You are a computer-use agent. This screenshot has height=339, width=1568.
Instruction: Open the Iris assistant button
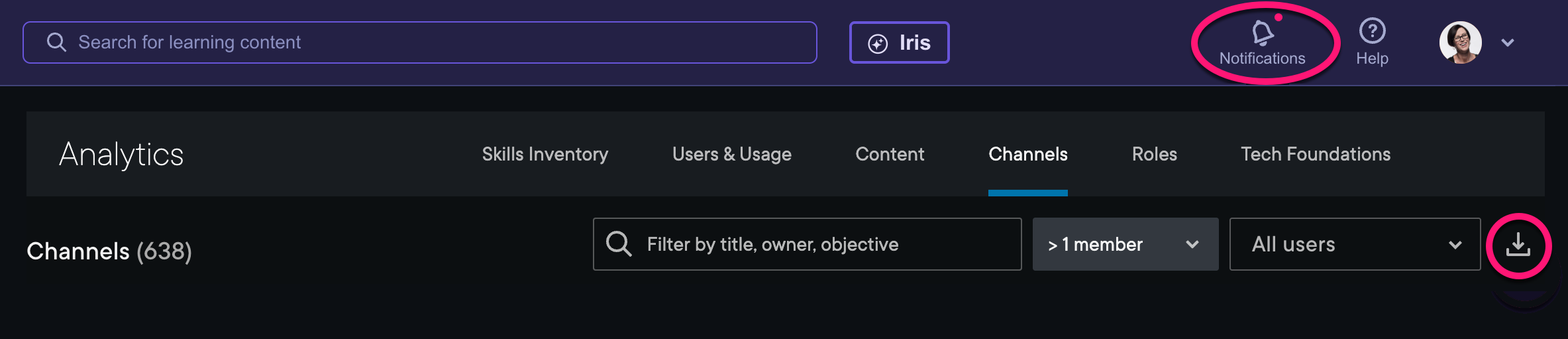[x=899, y=43]
